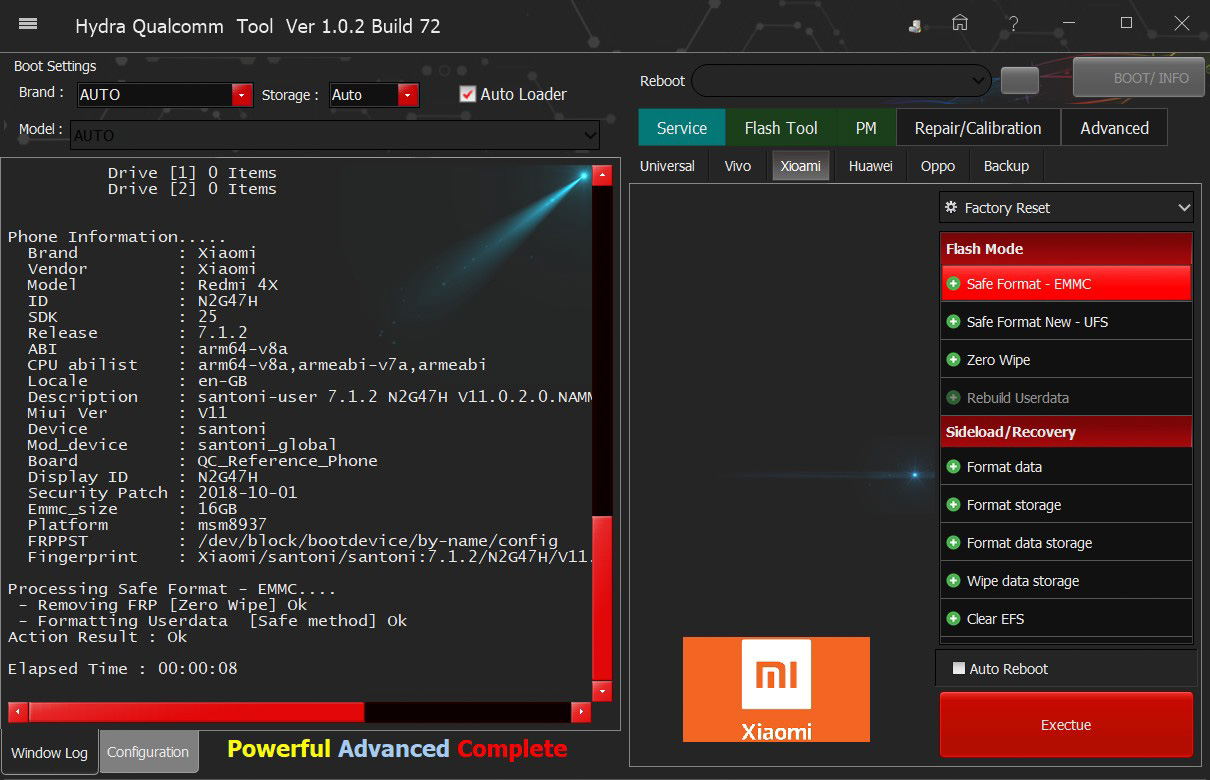The image size is (1210, 780).
Task: Expand the Model AUTO dropdown
Action: pyautogui.click(x=335, y=135)
